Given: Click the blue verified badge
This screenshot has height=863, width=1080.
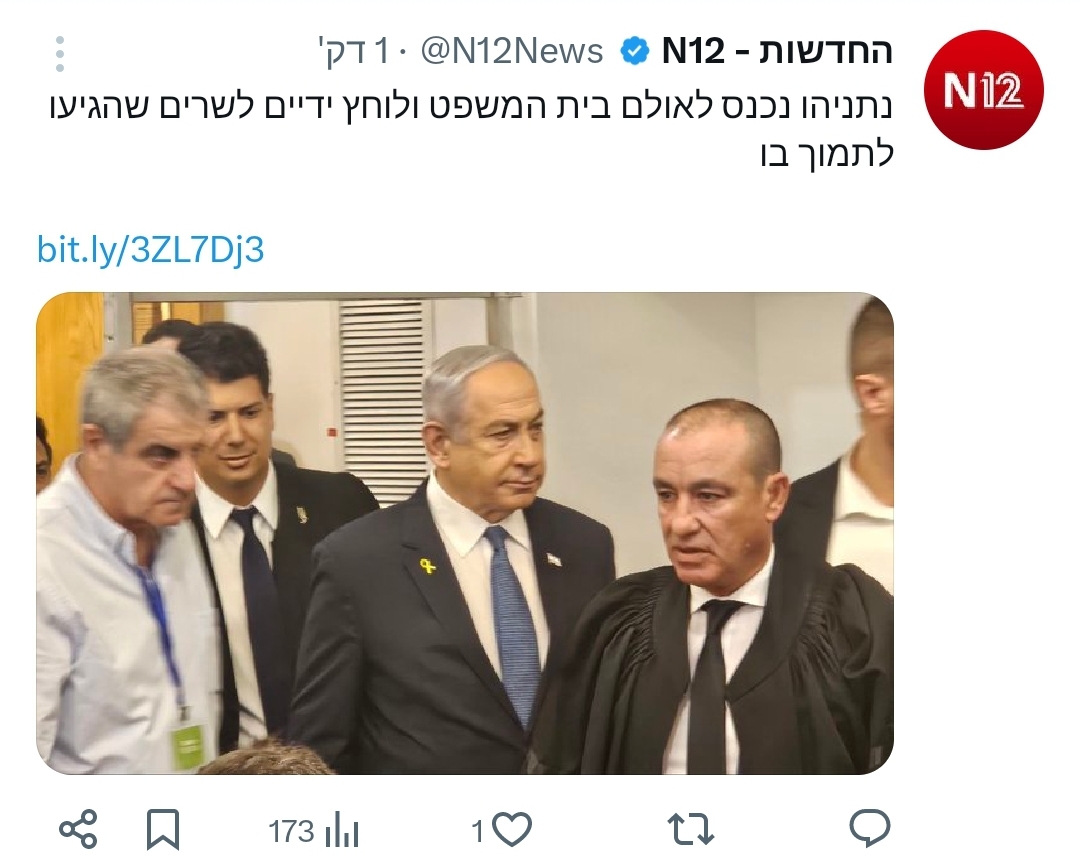Looking at the screenshot, I should (x=634, y=51).
